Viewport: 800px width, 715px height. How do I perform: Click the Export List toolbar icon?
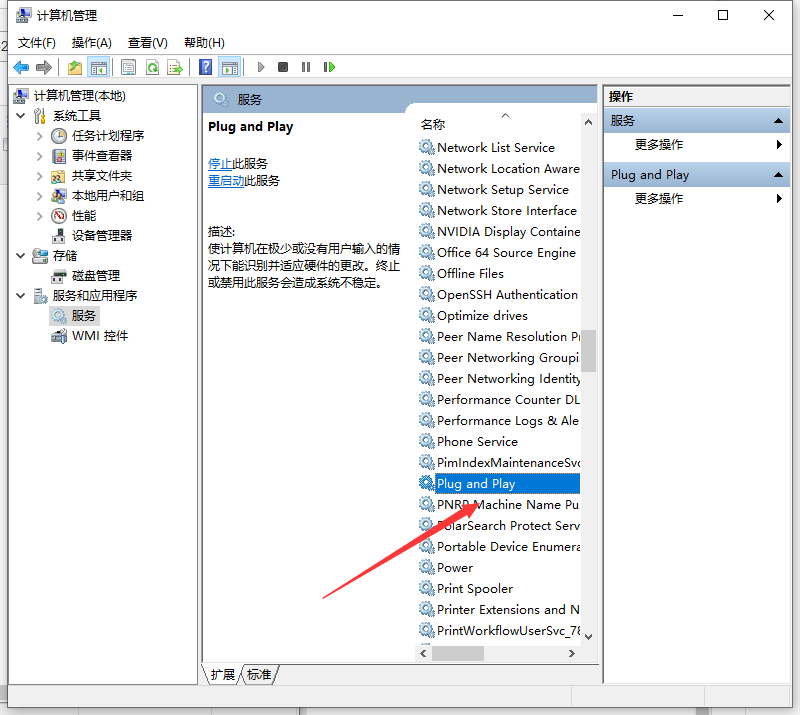(x=175, y=67)
